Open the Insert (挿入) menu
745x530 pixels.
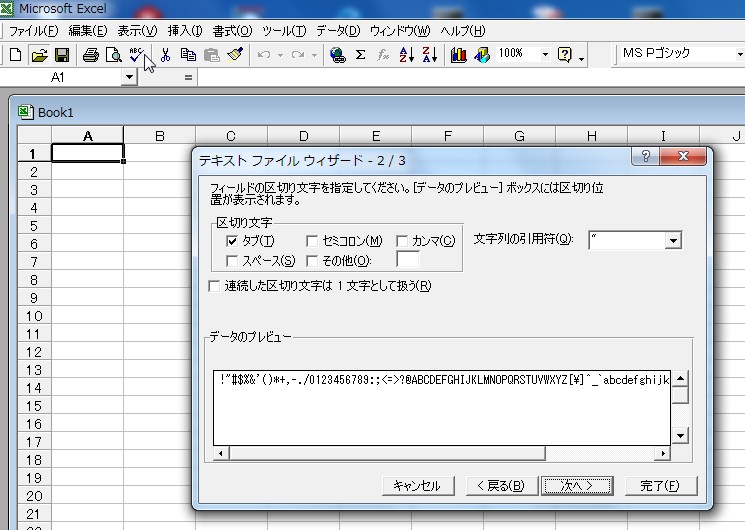tap(185, 31)
